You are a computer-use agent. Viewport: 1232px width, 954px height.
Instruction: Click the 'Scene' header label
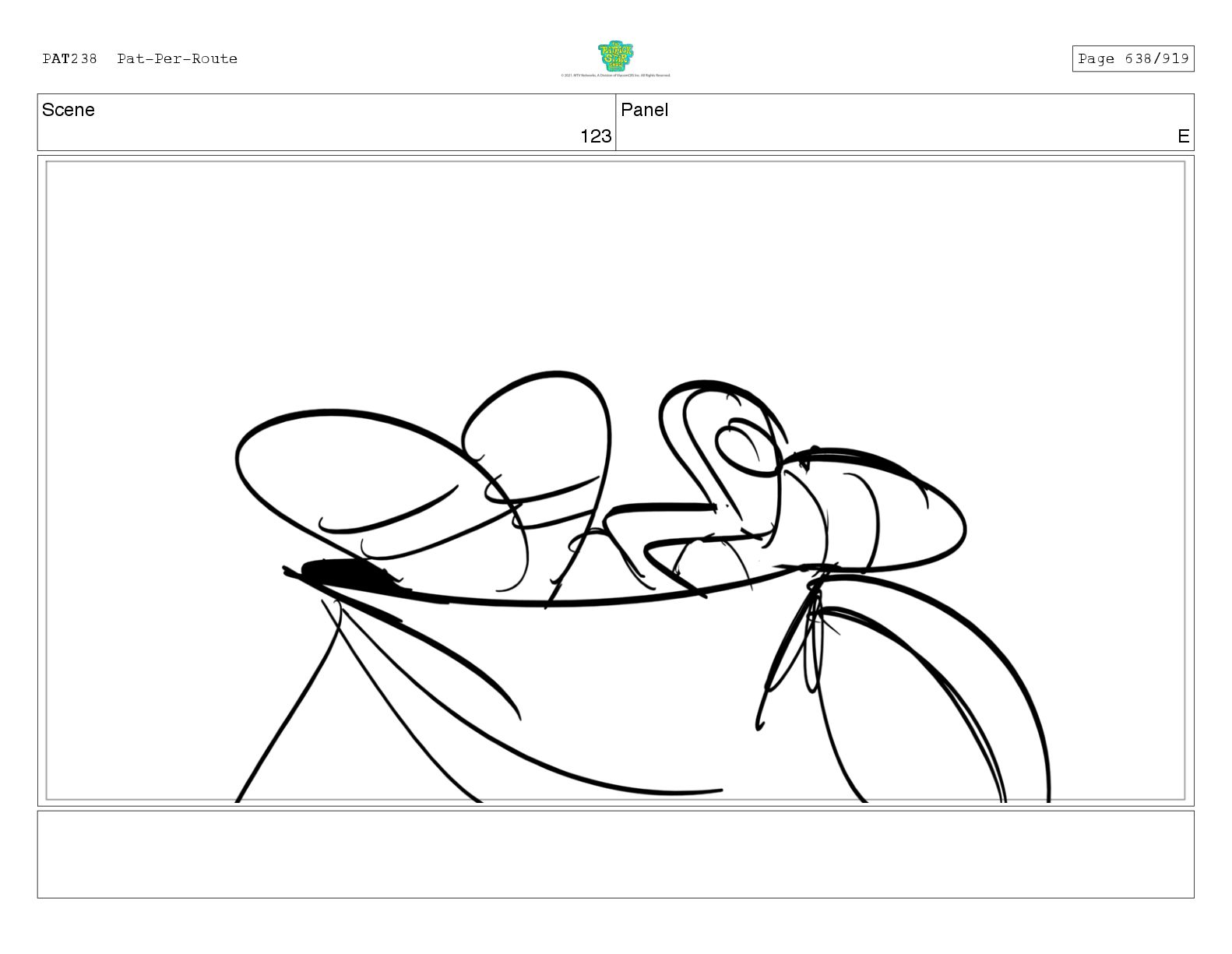tap(69, 110)
